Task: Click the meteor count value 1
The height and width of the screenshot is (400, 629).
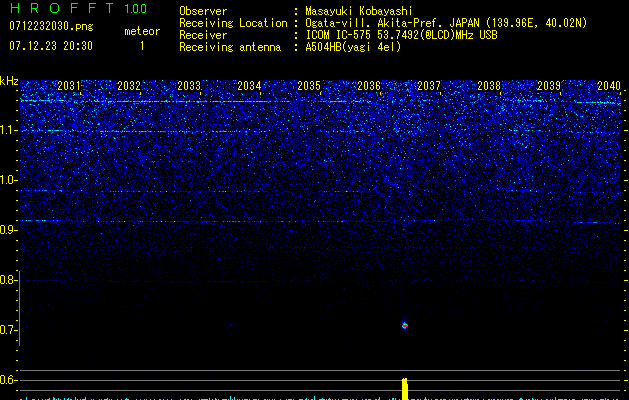Action: pos(142,46)
